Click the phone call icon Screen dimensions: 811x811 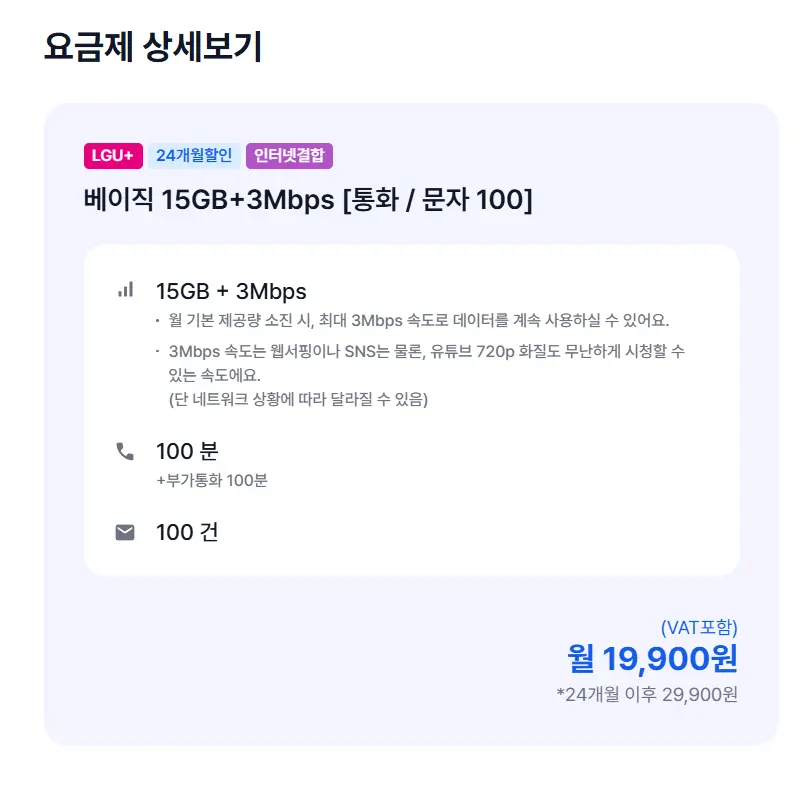[125, 451]
